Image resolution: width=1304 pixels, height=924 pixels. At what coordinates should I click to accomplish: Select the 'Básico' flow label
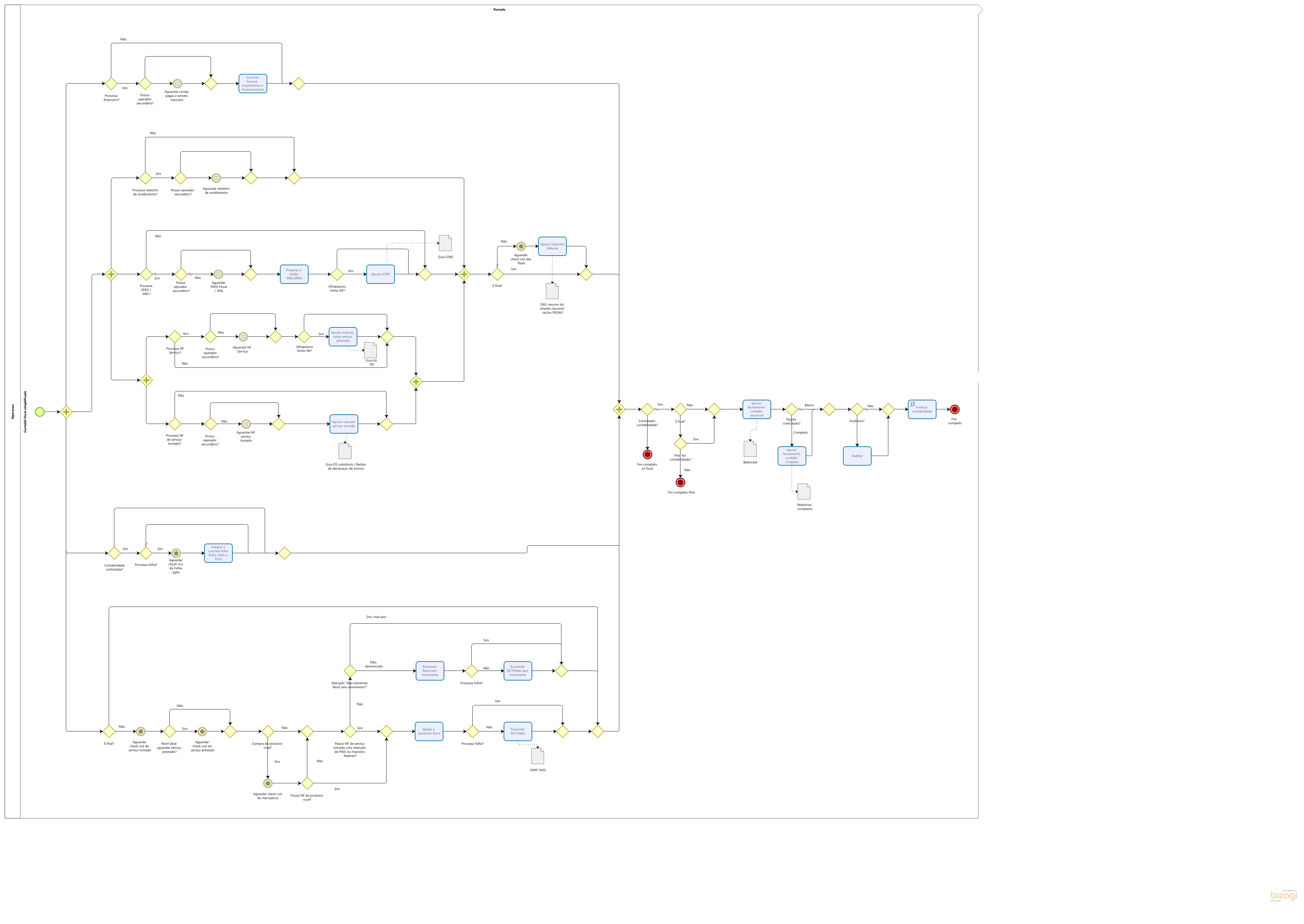click(x=809, y=405)
